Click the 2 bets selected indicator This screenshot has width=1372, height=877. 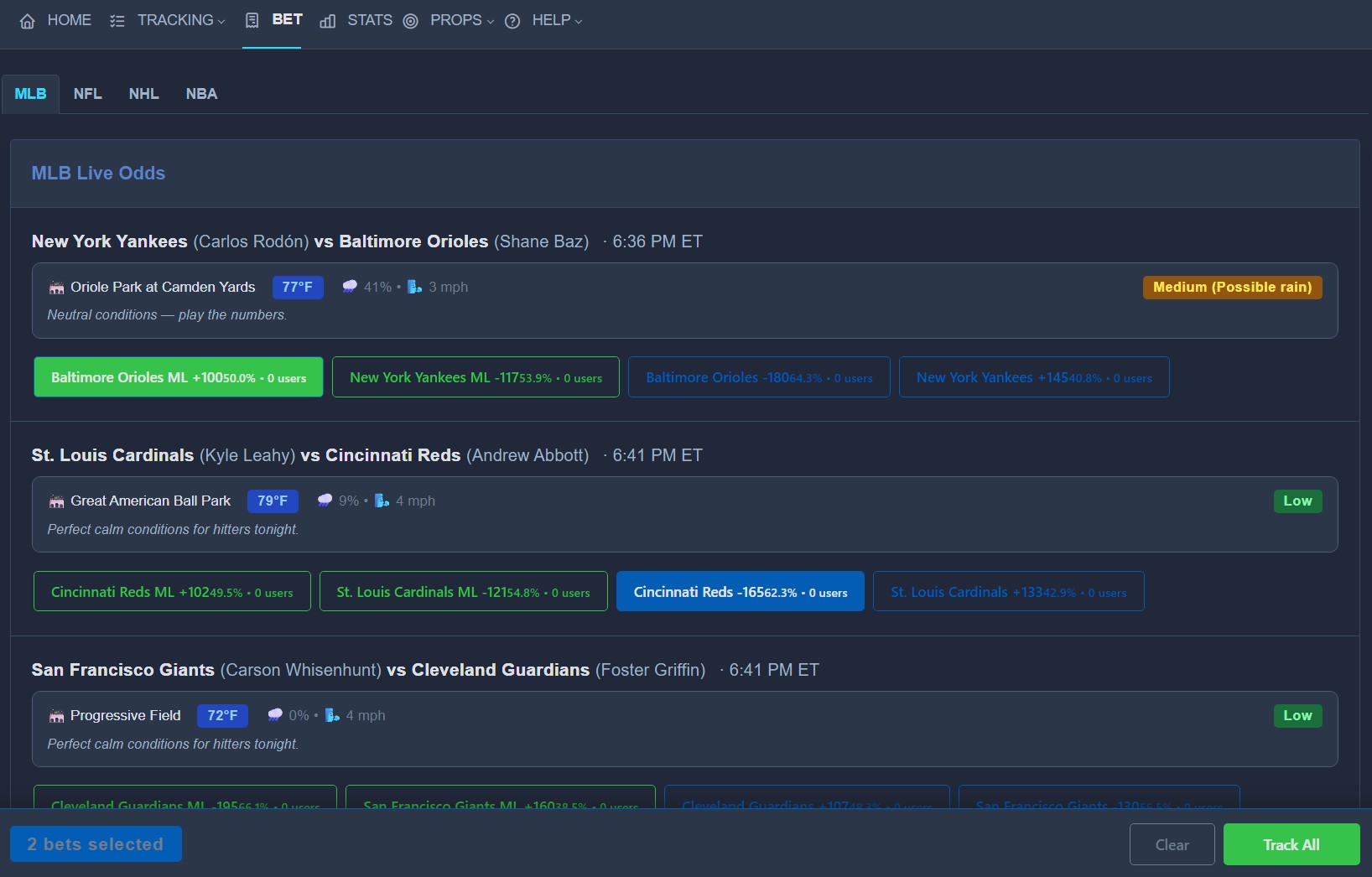click(96, 844)
